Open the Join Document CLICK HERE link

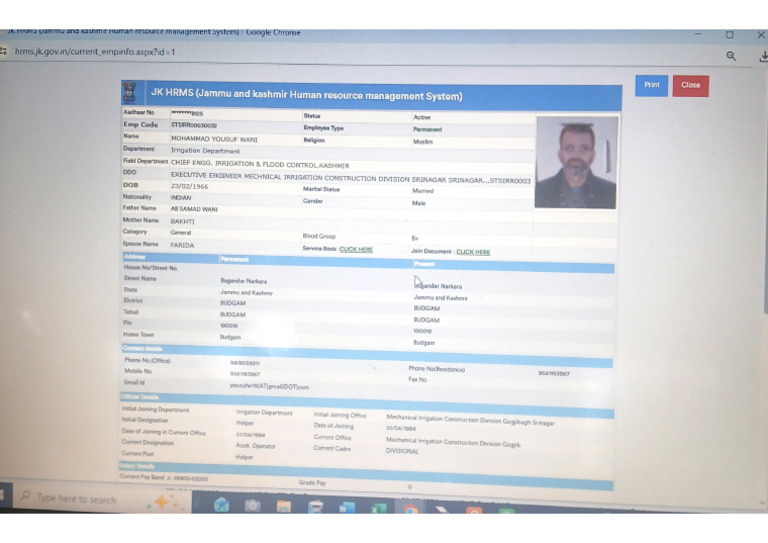(473, 252)
